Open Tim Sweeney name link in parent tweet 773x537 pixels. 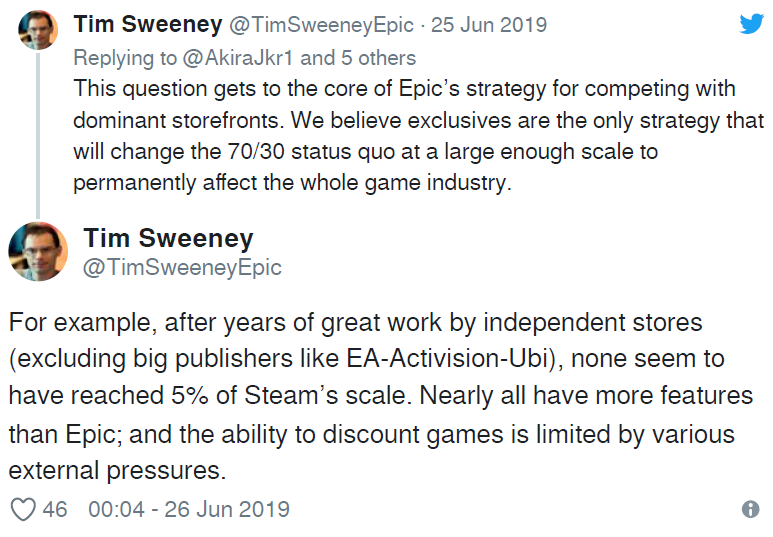147,25
